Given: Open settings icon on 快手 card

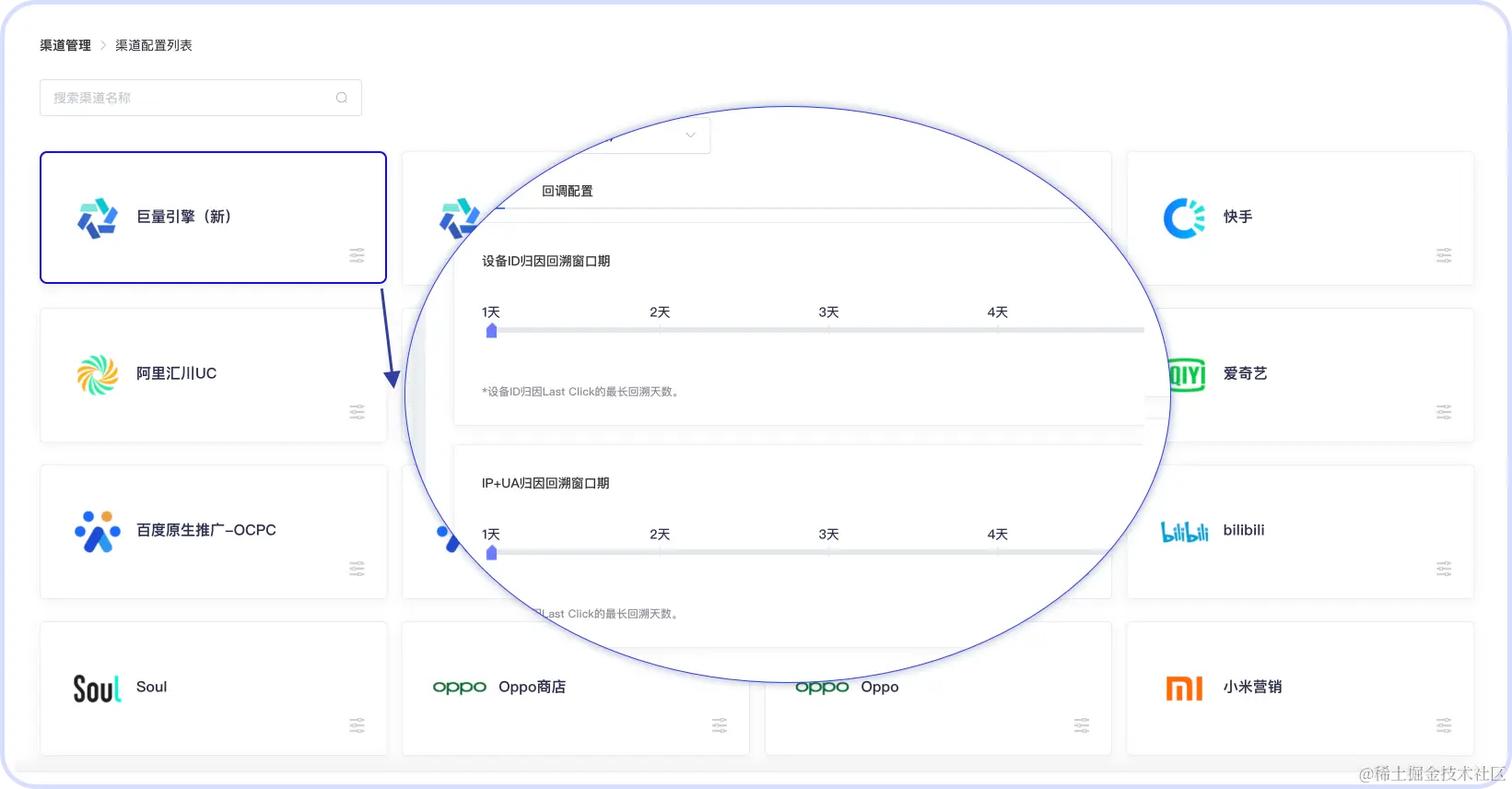Looking at the screenshot, I should pos(1444,255).
